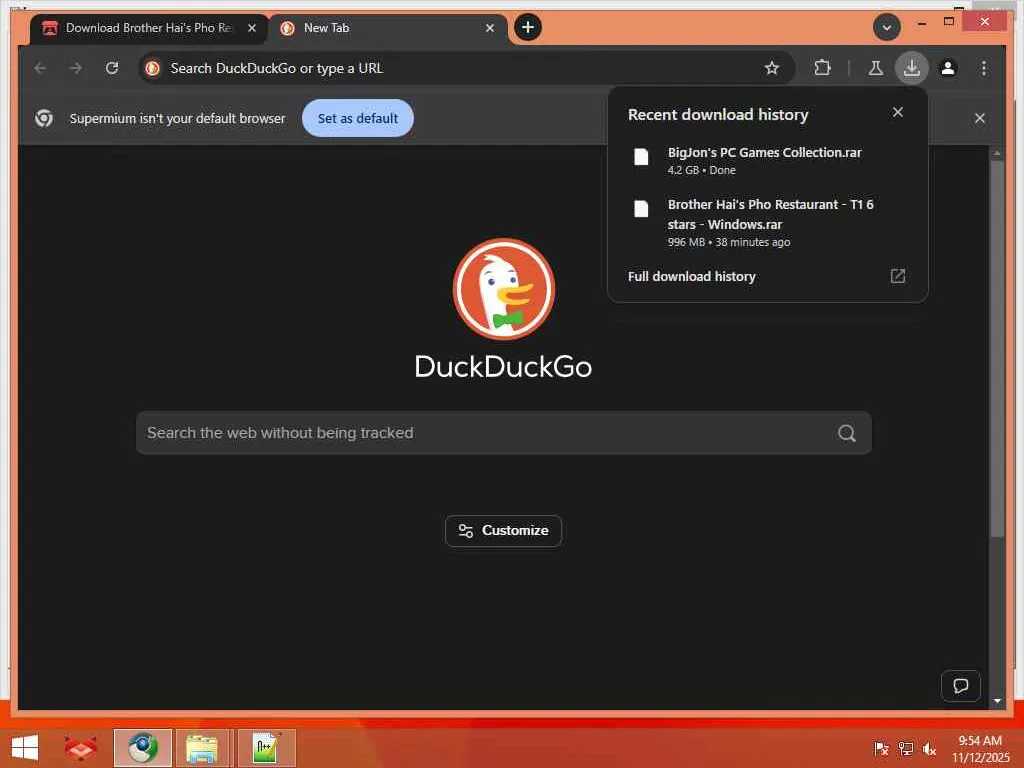Click the page vertical scrollbar
Screen dimensions: 1024x768
coord(997,347)
